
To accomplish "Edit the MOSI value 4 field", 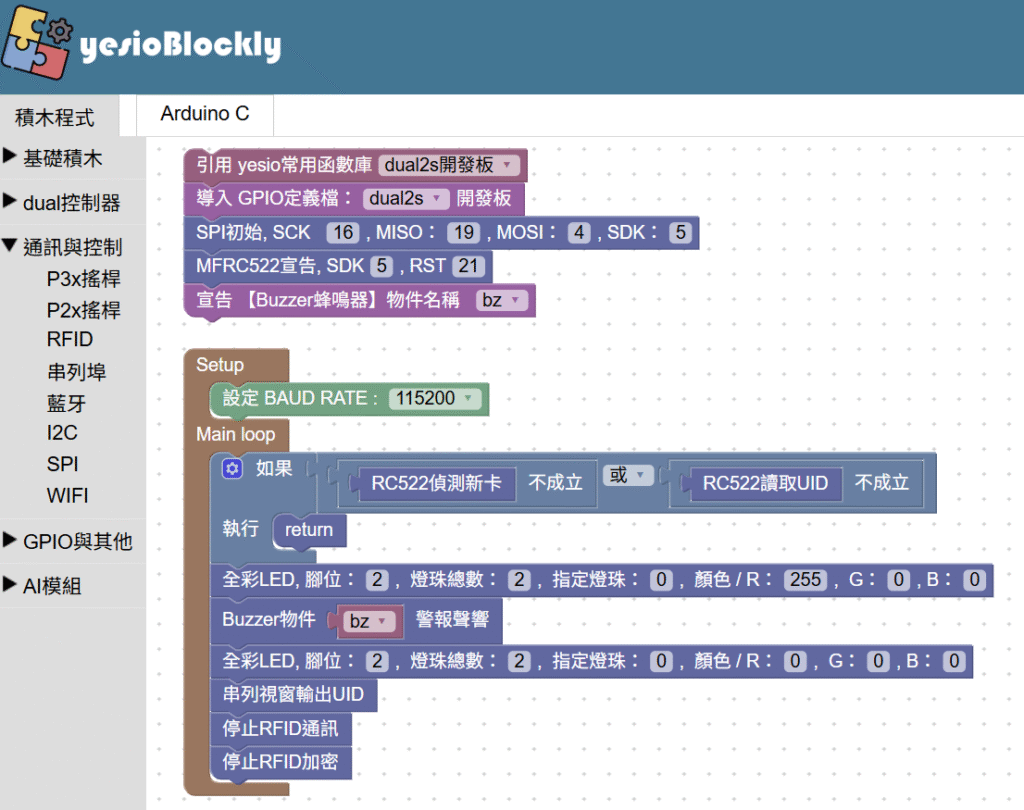I will point(579,232).
